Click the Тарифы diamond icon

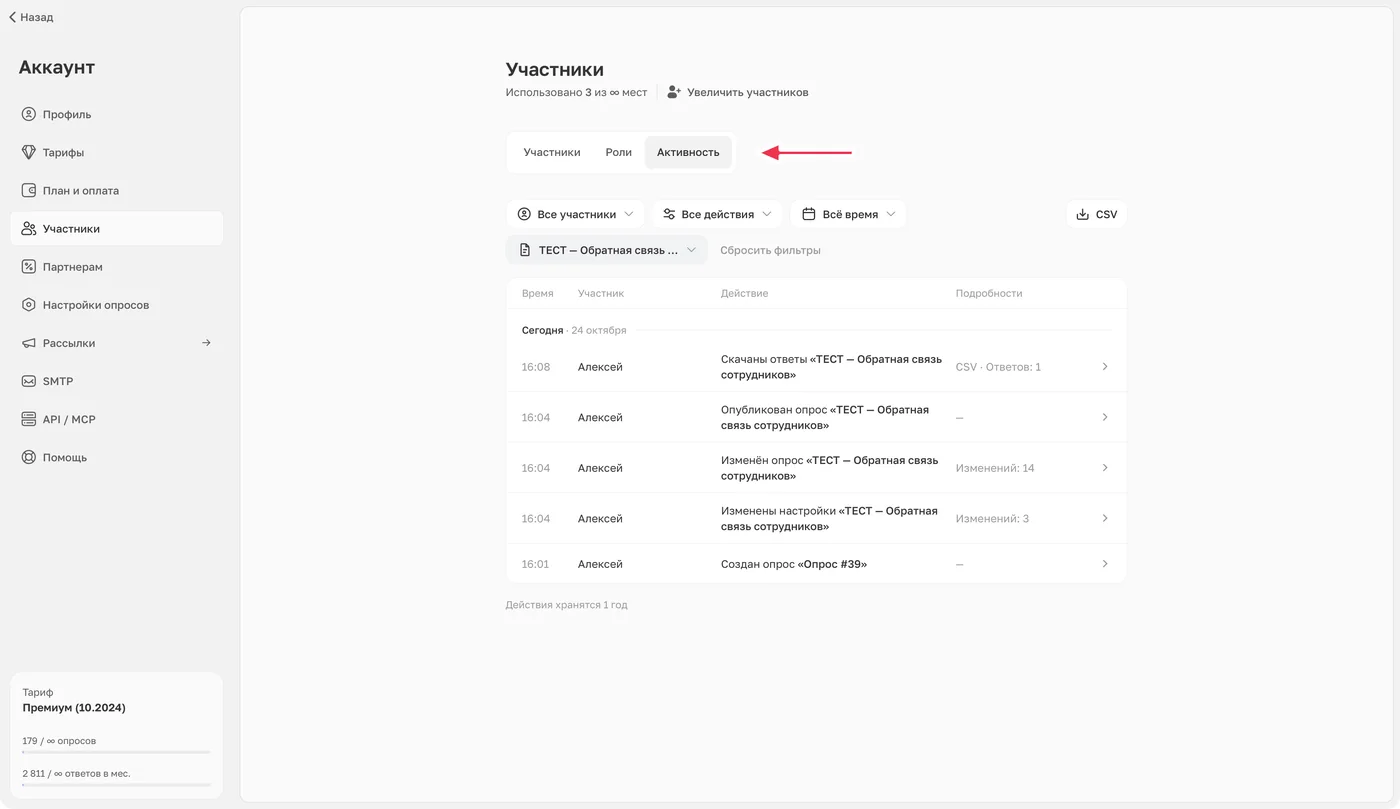pyautogui.click(x=29, y=152)
